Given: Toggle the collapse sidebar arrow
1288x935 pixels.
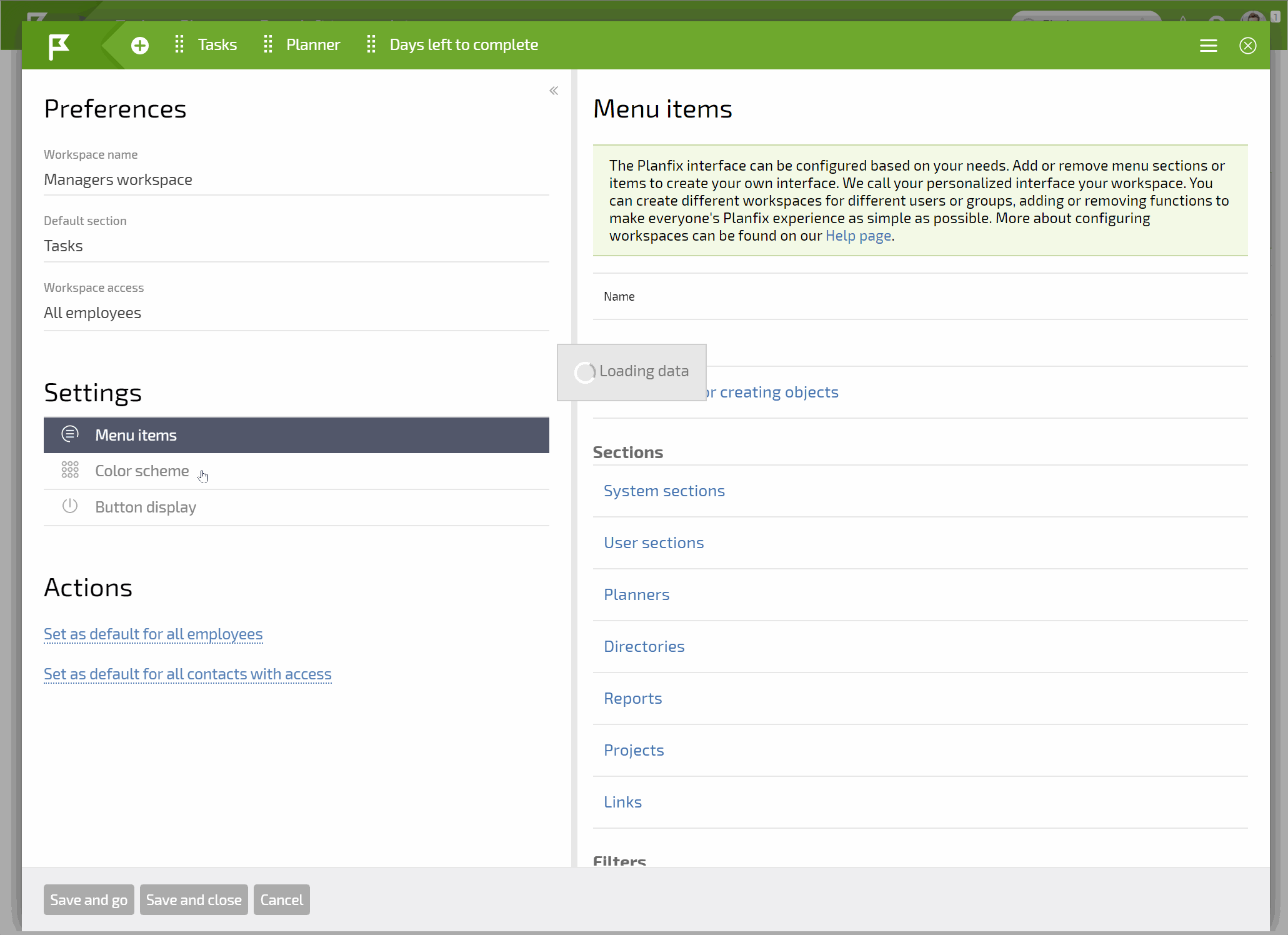Looking at the screenshot, I should [553, 90].
